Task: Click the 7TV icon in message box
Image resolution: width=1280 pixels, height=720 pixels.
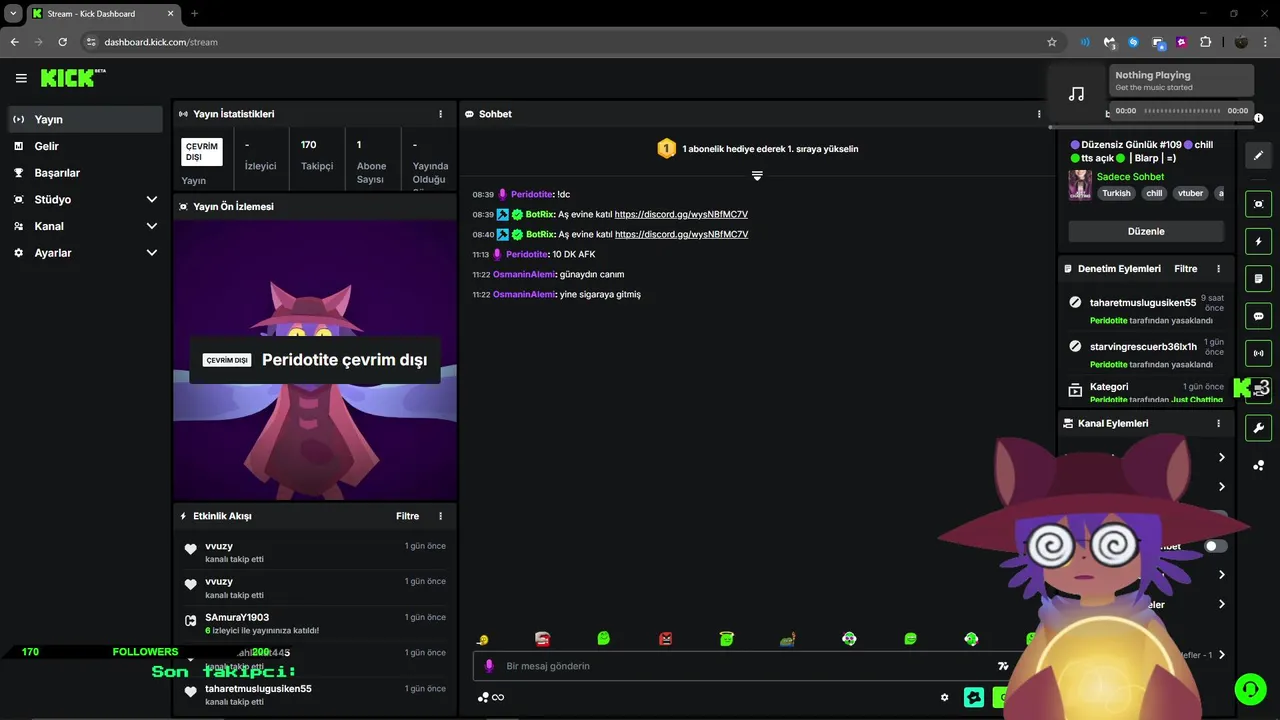Action: point(1003,666)
